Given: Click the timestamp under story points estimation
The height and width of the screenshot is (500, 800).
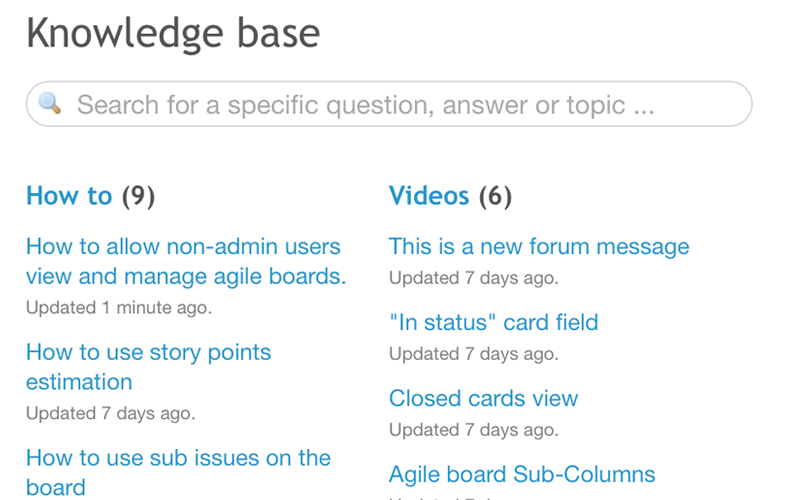Looking at the screenshot, I should pyautogui.click(x=110, y=413).
